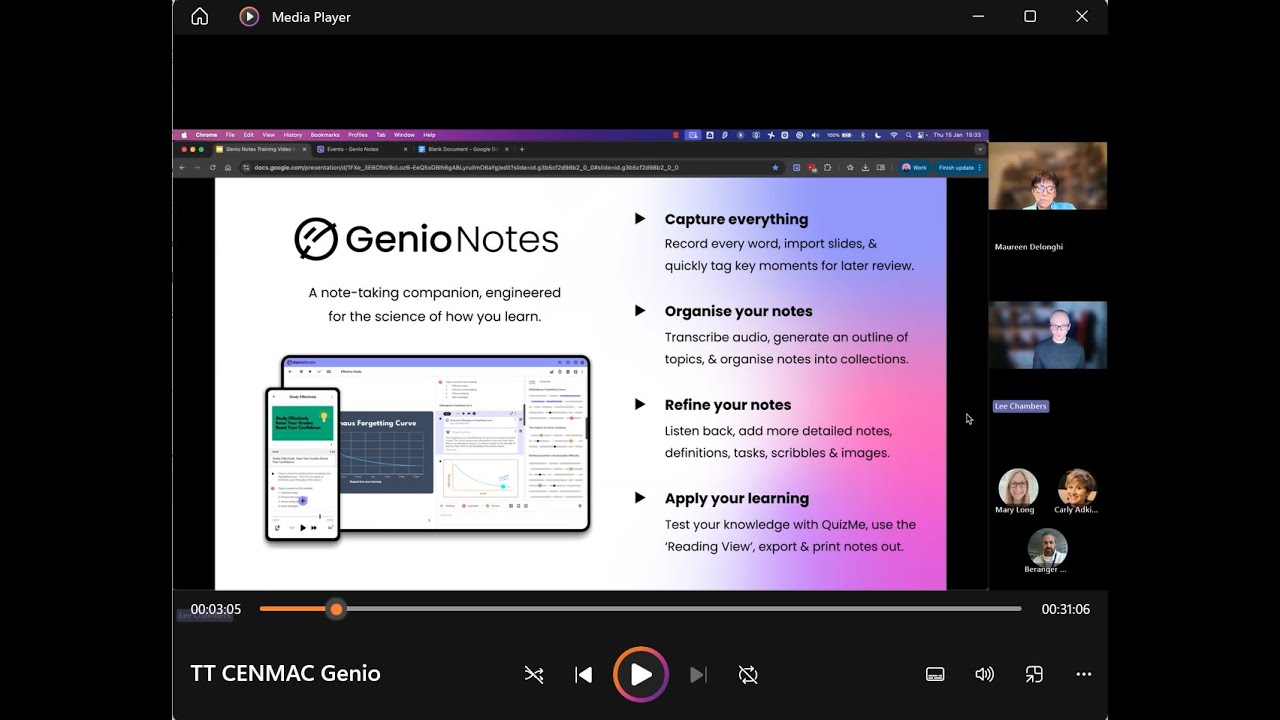Click the Apply your learning heading
The image size is (1280, 720).
[737, 498]
